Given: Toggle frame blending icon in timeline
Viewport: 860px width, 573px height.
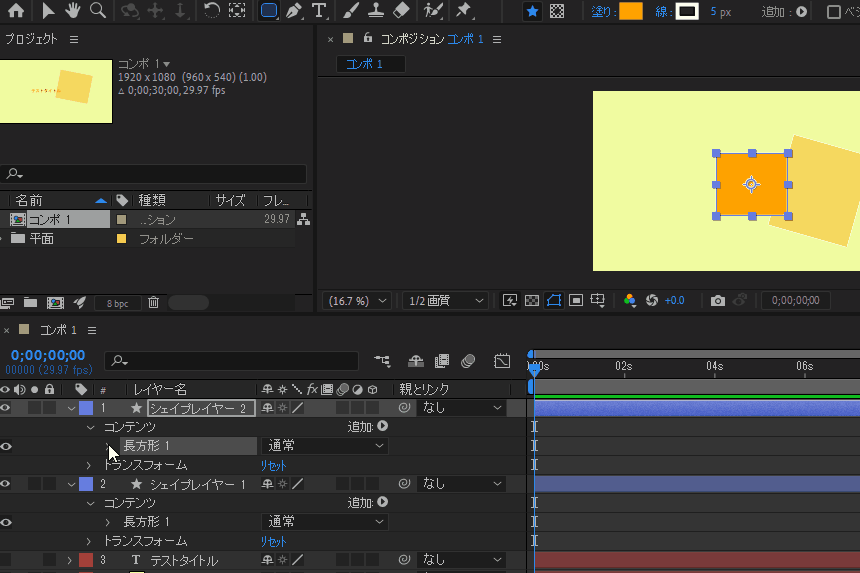Looking at the screenshot, I should [442, 361].
